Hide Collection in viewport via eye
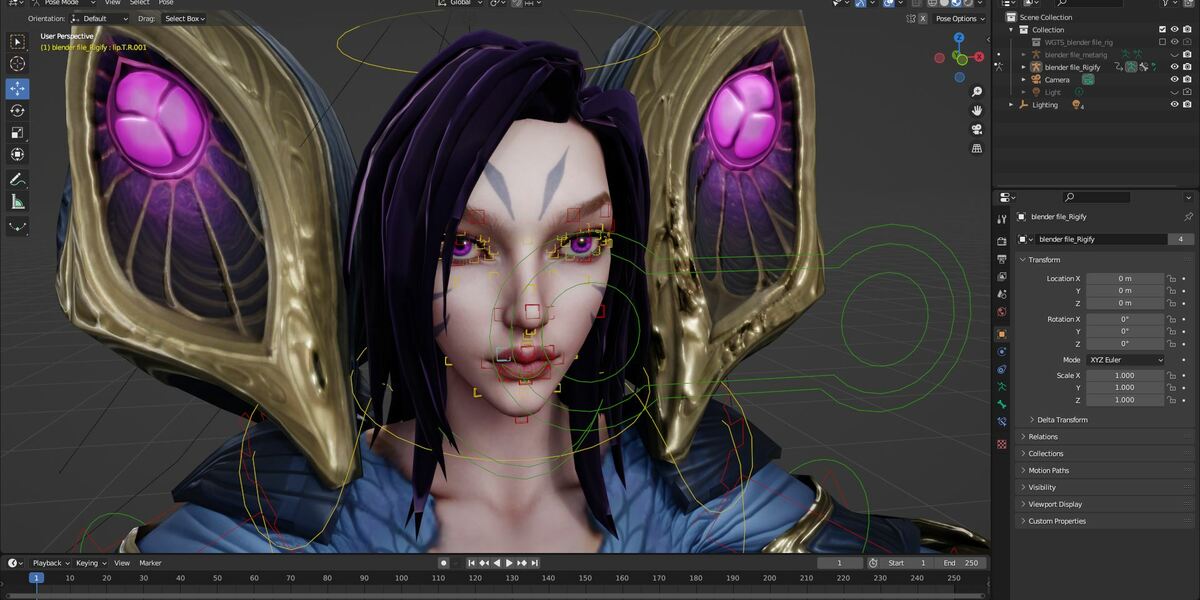Screen dimensions: 1200x600 tap(1175, 30)
